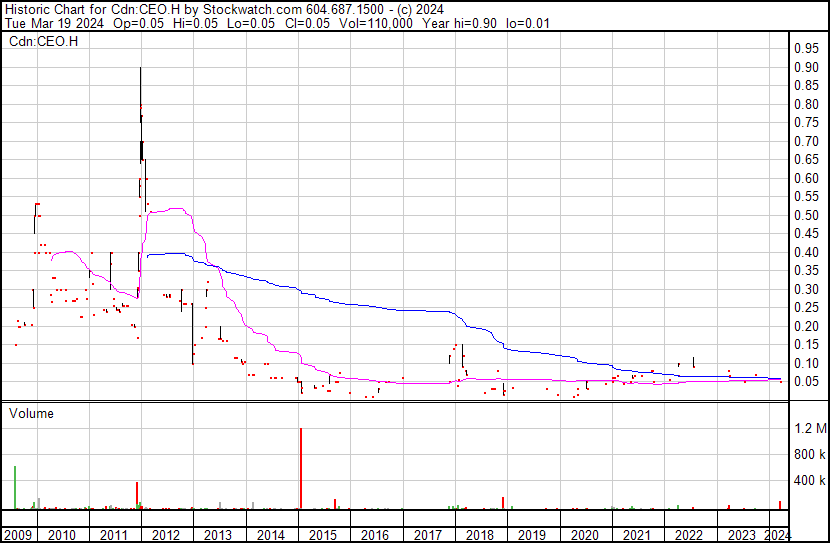Viewport: 830px width, 543px height.
Task: Click the 'Op=0.05' open value
Action: (139, 23)
